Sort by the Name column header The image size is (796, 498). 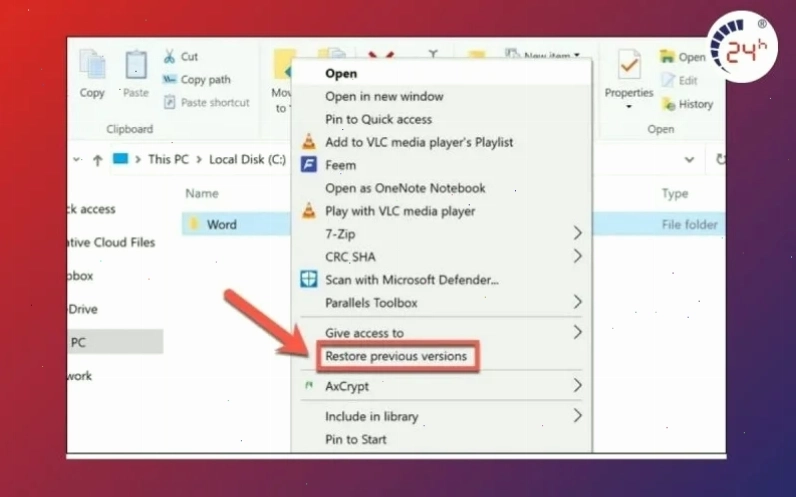pos(202,193)
